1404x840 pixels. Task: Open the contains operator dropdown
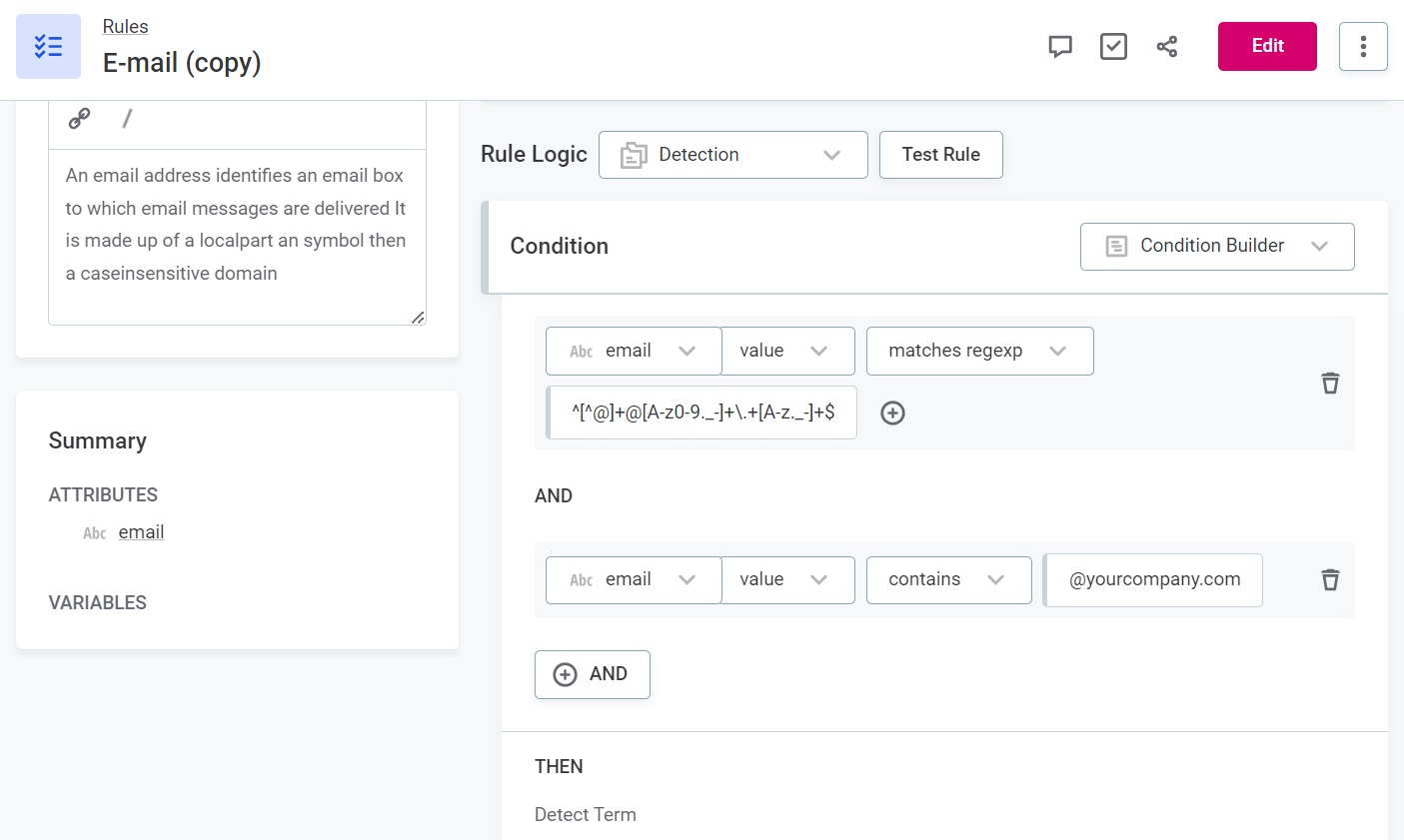pyautogui.click(x=947, y=580)
